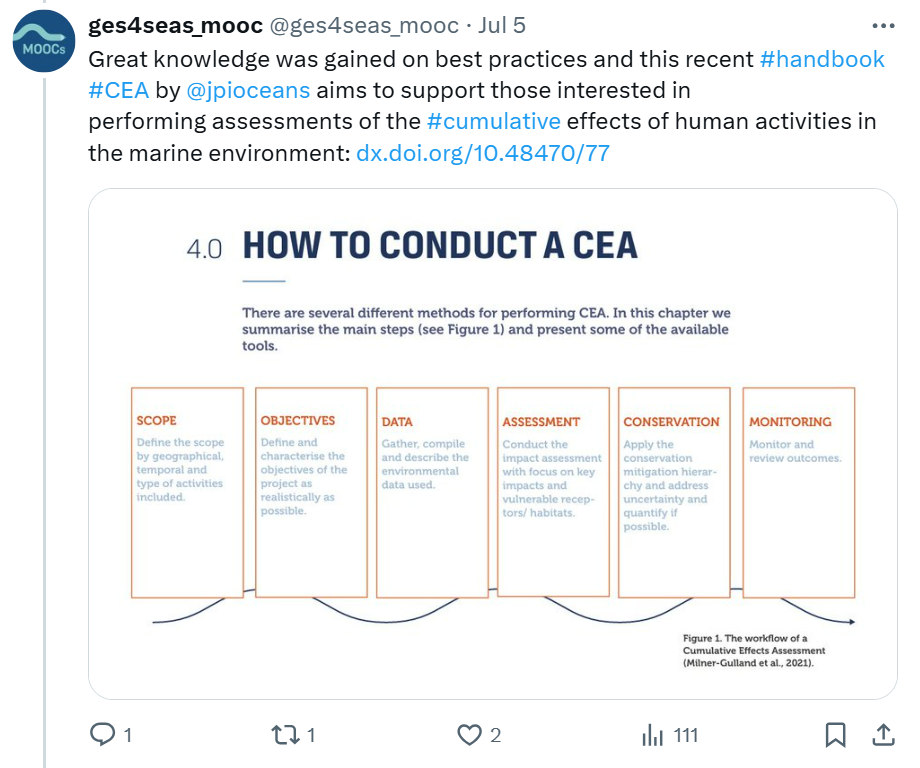Visit the @jpioceans mention

249,90
